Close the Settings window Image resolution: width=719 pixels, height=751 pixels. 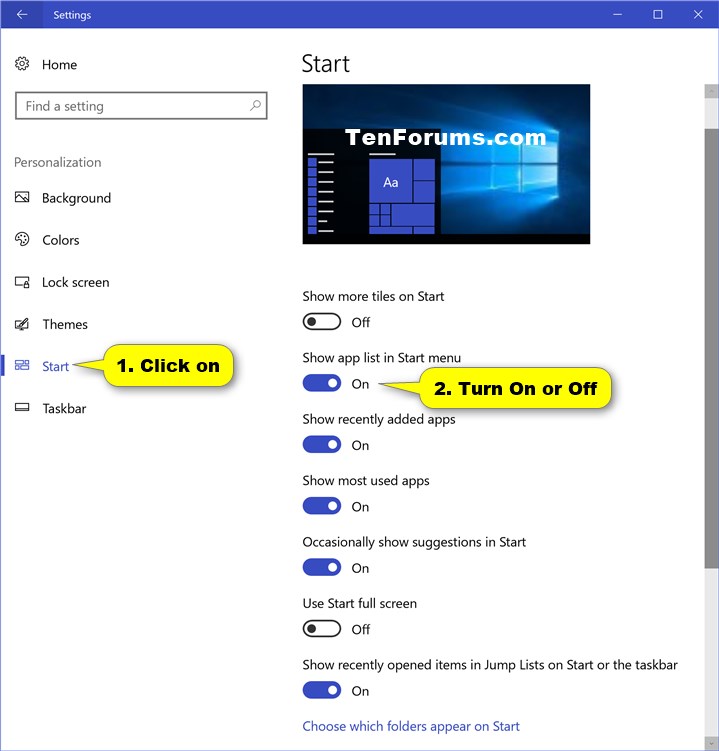(x=698, y=14)
